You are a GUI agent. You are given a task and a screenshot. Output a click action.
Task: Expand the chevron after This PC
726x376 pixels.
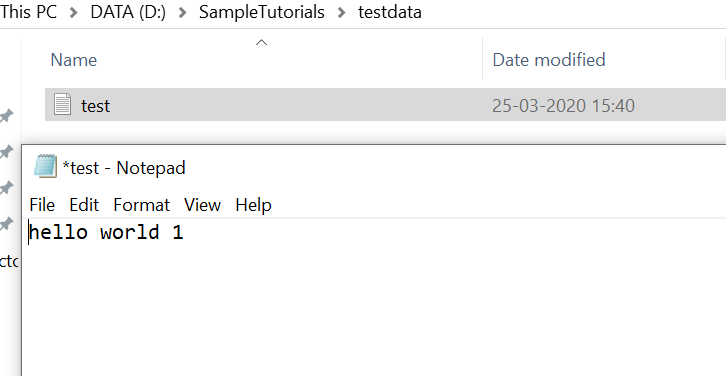[x=74, y=13]
